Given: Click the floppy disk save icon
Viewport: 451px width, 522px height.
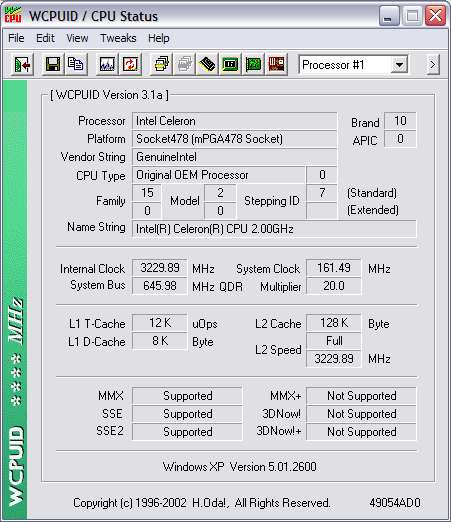Looking at the screenshot, I should tap(53, 64).
